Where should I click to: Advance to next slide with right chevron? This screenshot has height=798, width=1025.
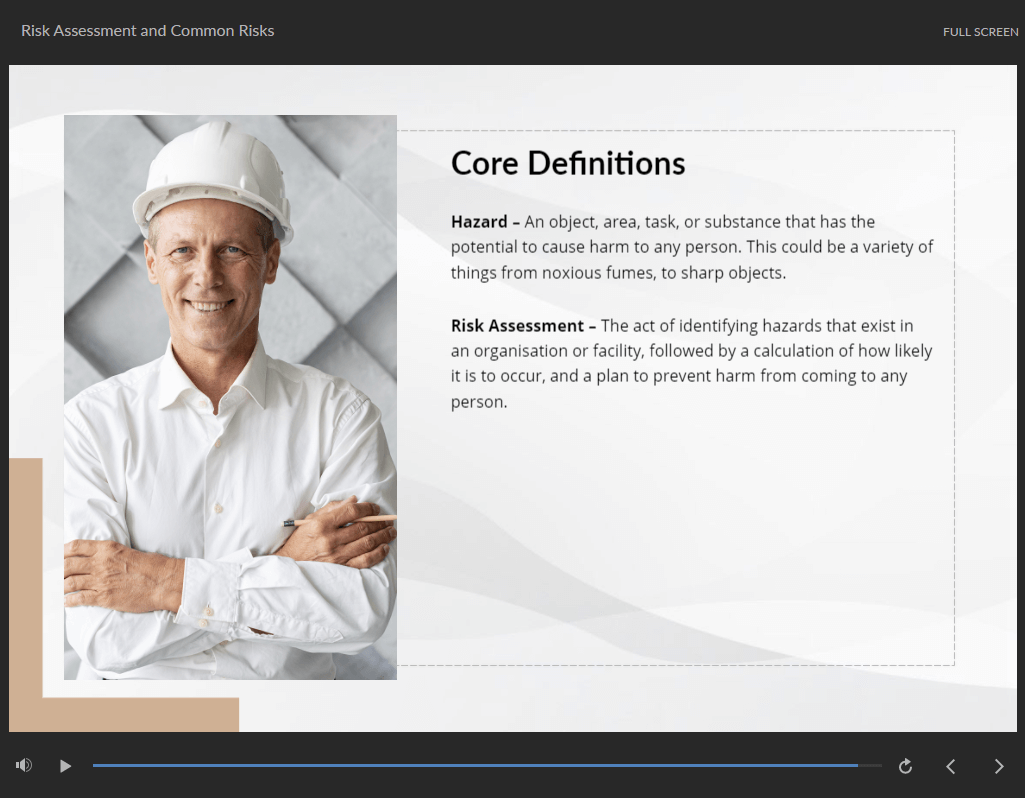pos(998,766)
